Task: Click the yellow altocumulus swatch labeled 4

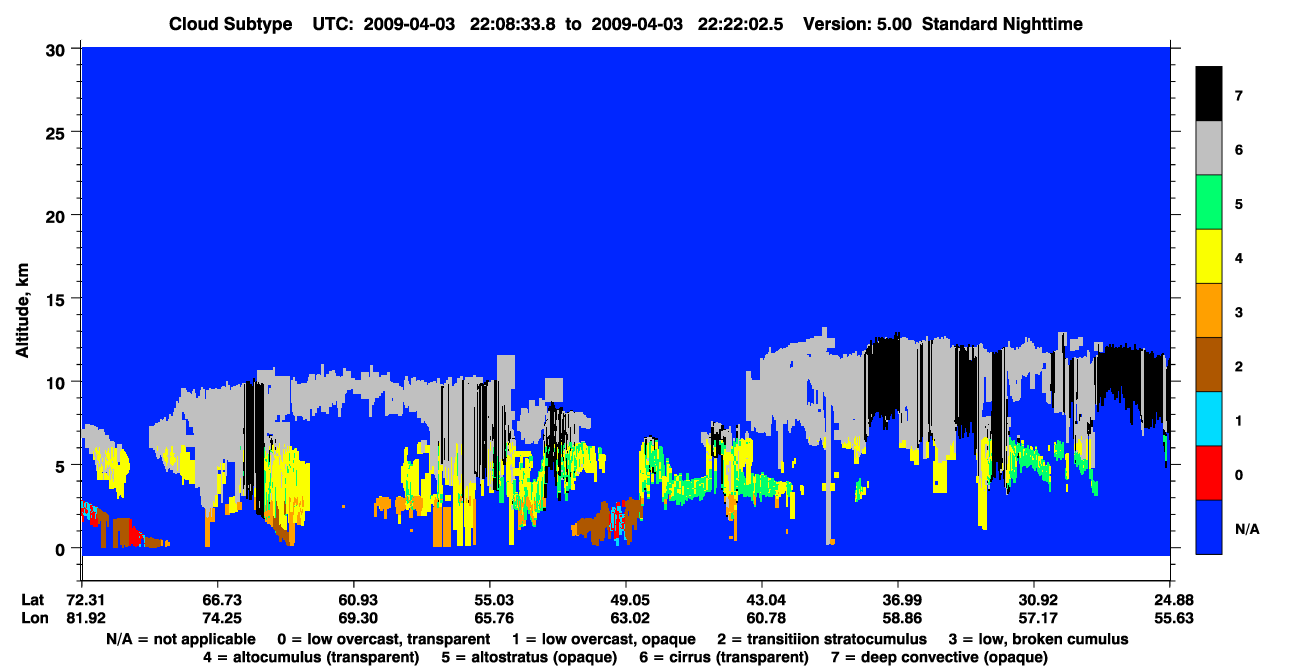Action: click(1209, 256)
